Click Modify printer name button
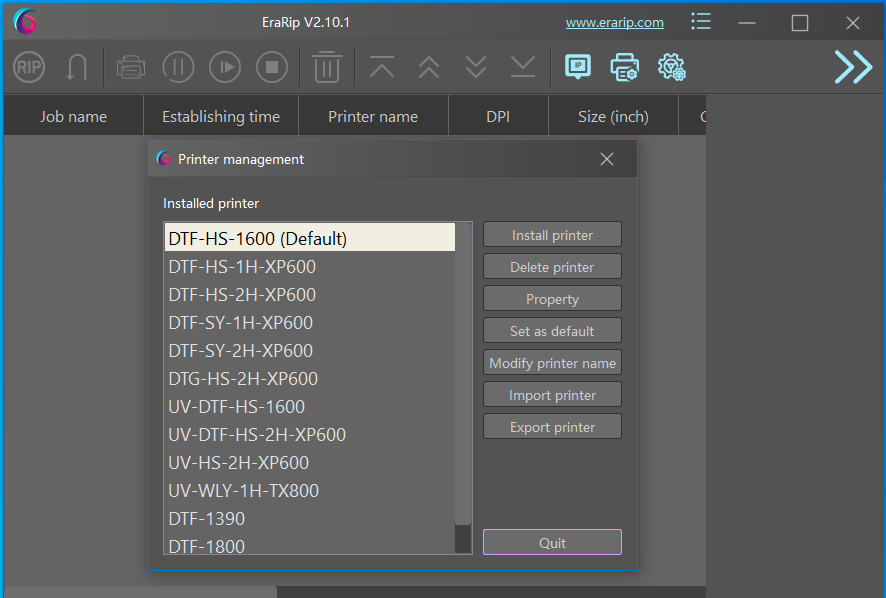Viewport: 886px width, 598px height. (x=552, y=363)
